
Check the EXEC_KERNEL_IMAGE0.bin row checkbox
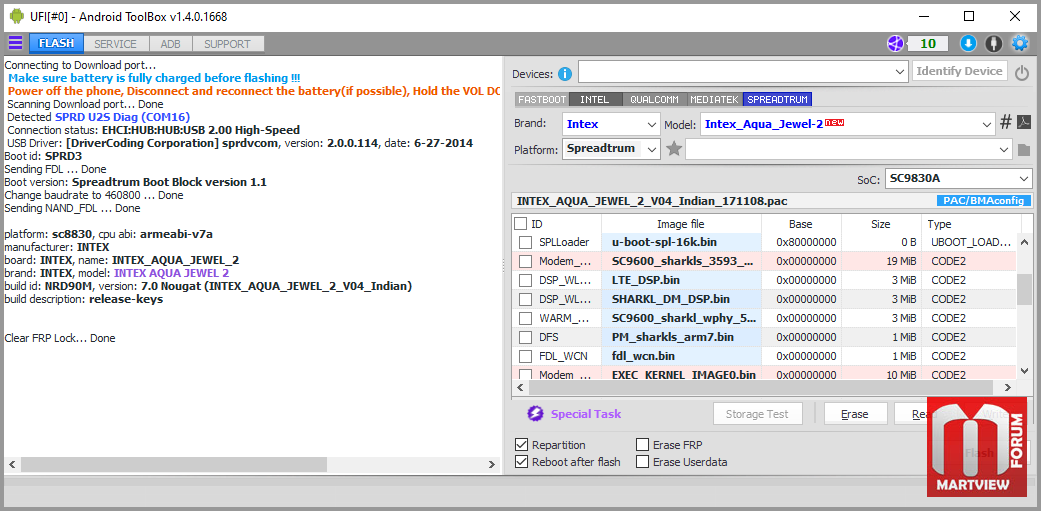click(x=525, y=374)
